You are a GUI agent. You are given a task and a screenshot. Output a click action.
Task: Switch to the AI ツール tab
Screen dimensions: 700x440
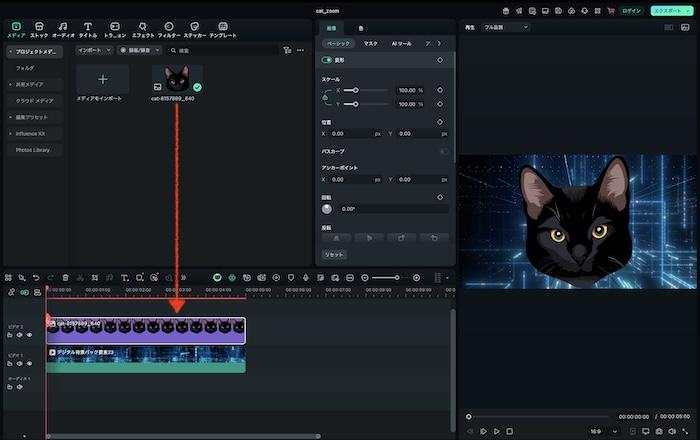403,44
